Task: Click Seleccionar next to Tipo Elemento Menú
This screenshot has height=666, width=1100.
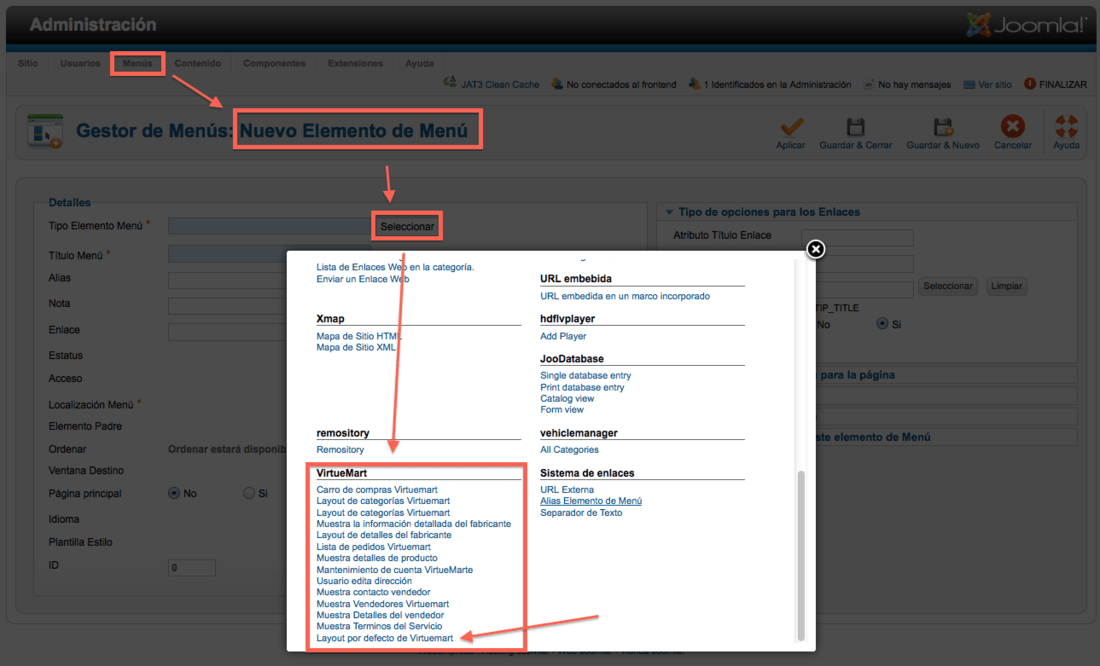Action: [407, 227]
